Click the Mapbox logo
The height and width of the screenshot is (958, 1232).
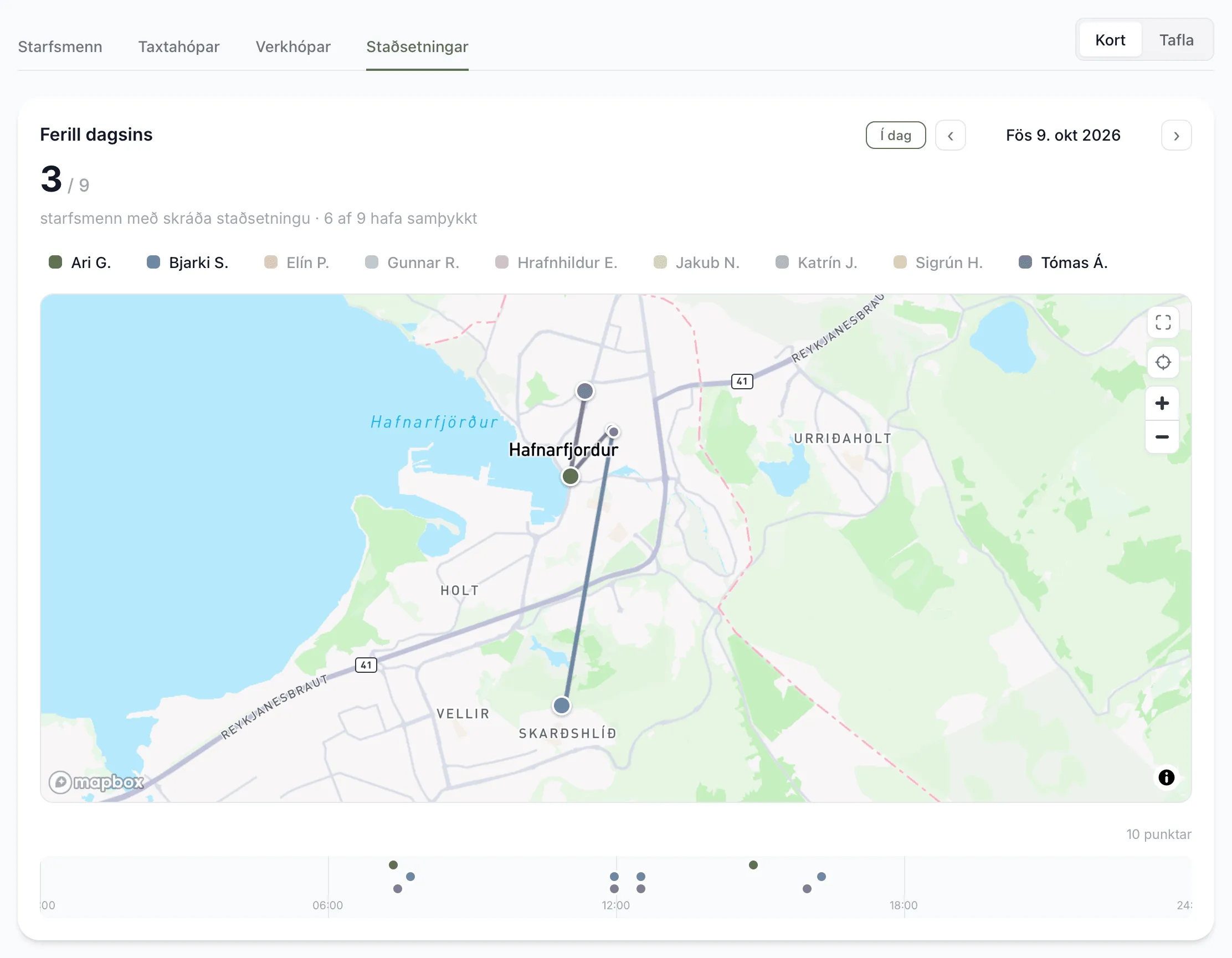96,782
